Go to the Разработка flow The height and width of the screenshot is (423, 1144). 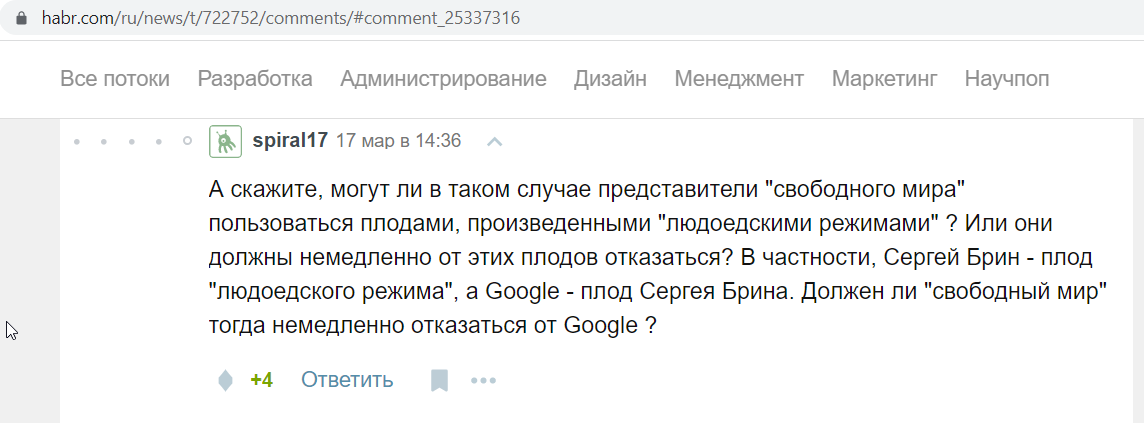tap(255, 79)
